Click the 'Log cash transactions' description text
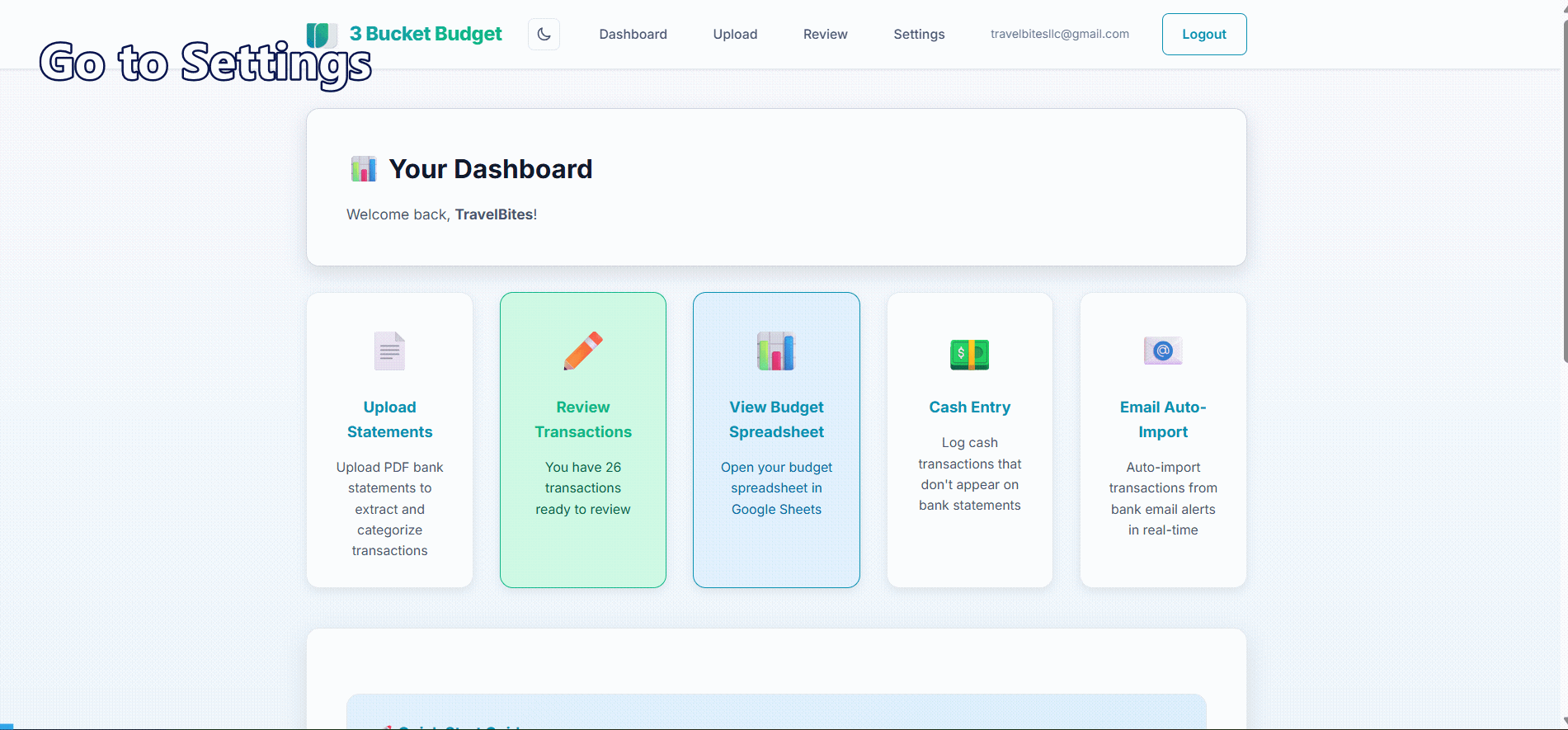The width and height of the screenshot is (1568, 730). [x=969, y=474]
